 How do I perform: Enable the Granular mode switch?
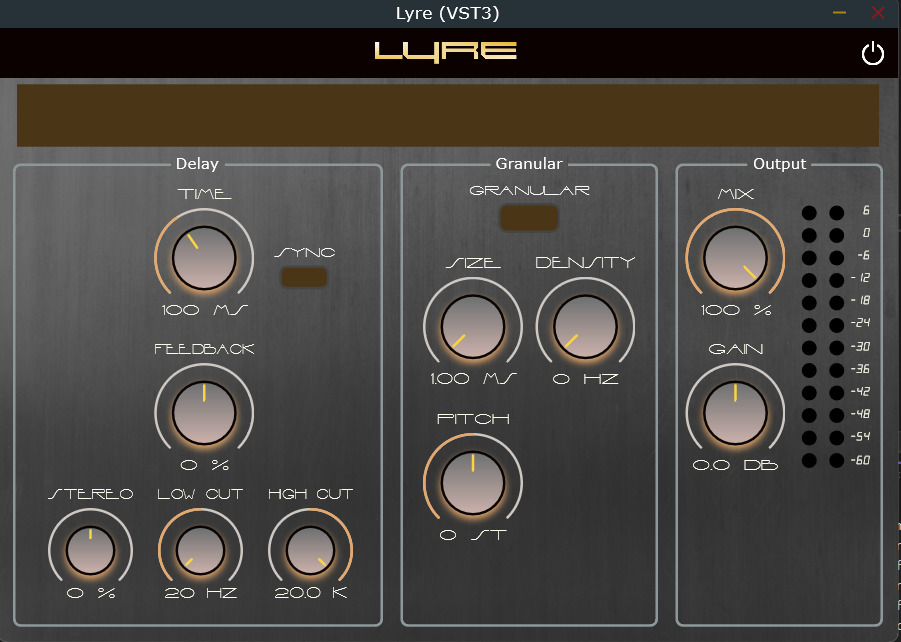pyautogui.click(x=529, y=217)
